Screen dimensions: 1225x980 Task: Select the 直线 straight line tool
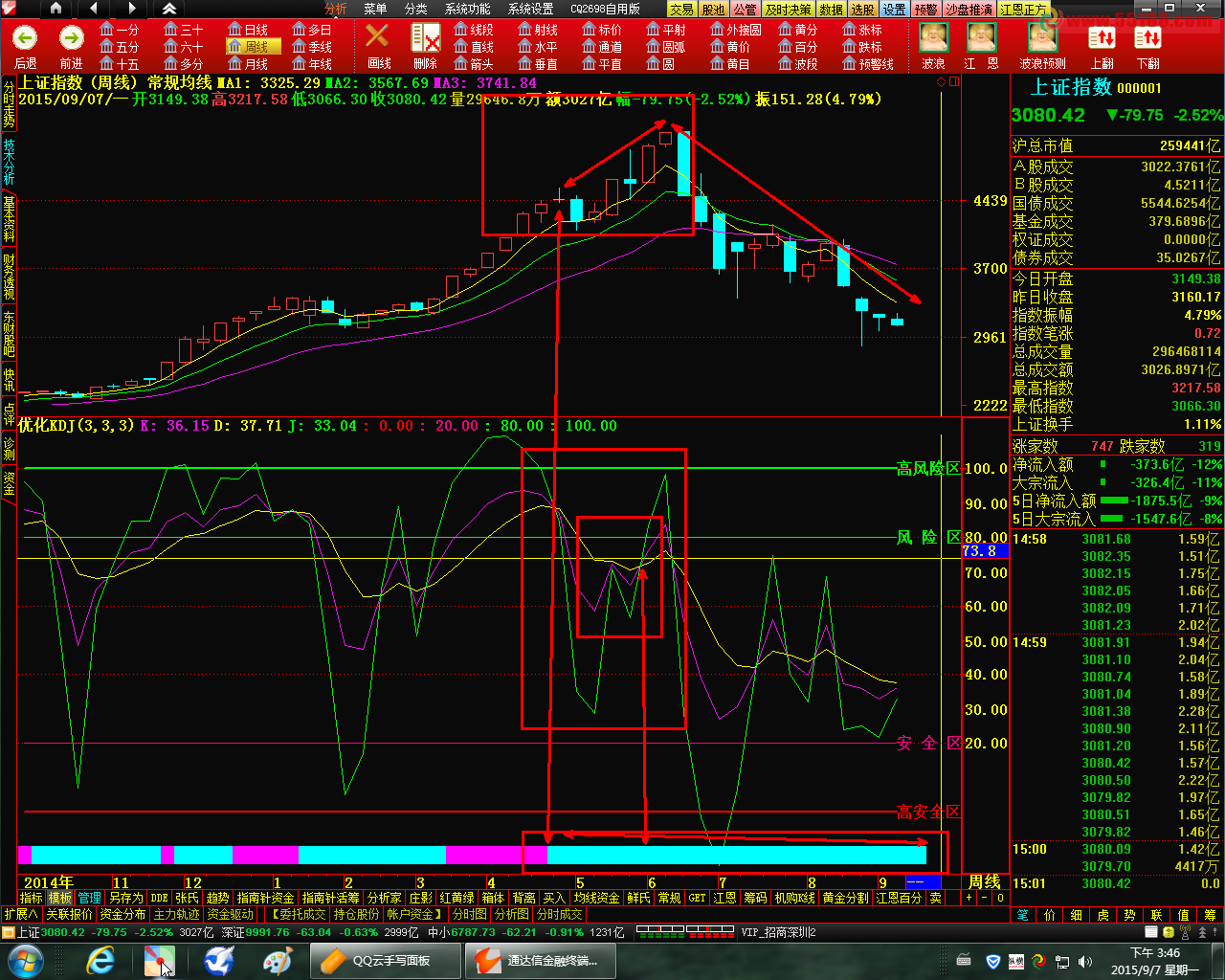[x=475, y=47]
